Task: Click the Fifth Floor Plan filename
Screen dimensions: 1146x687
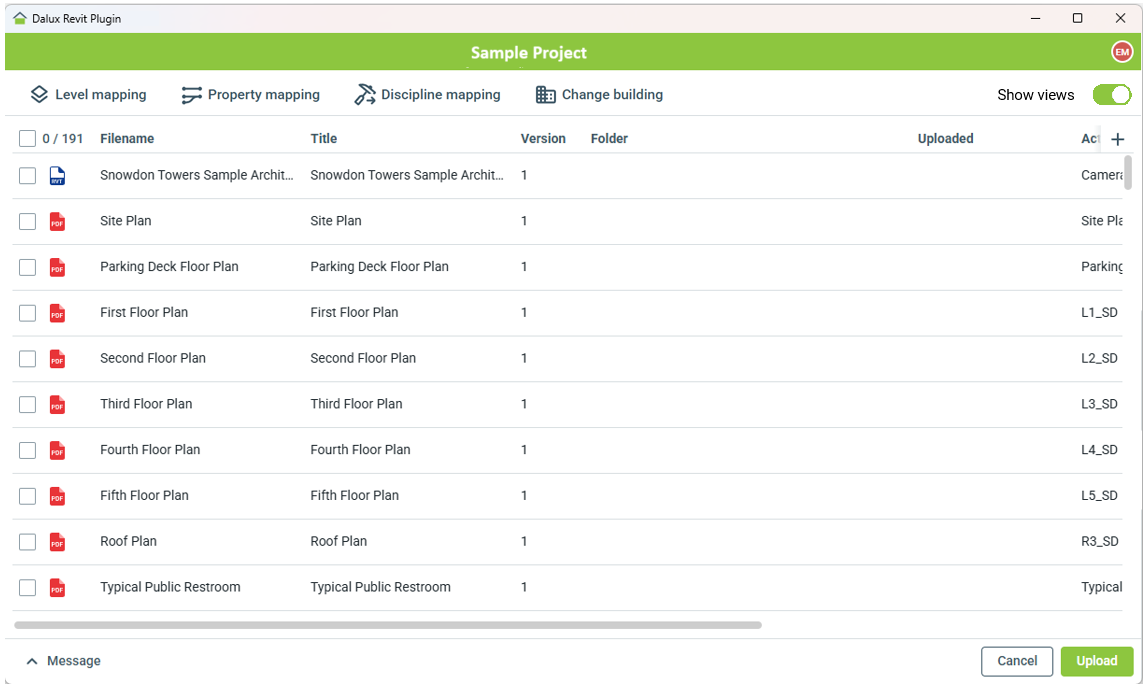Action: coord(144,496)
